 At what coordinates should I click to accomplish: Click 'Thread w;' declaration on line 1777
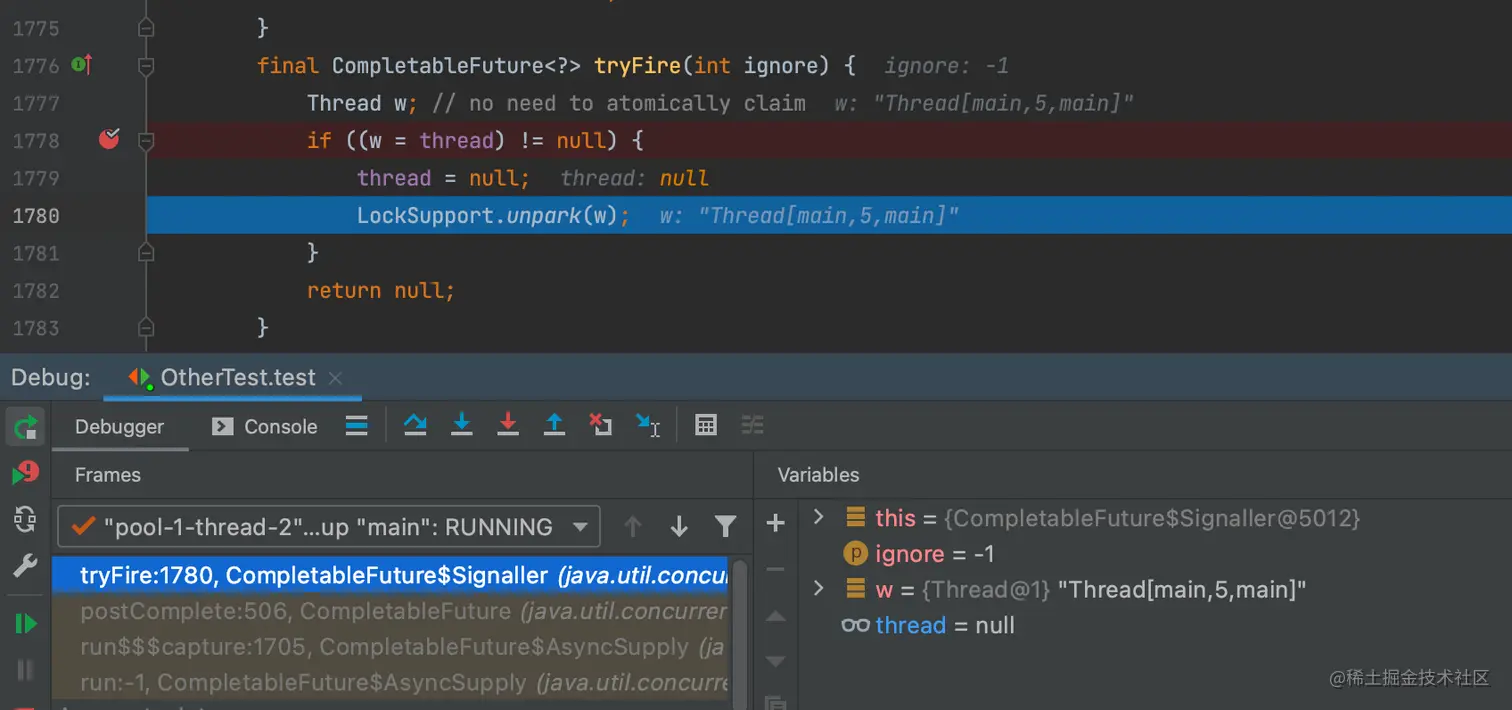pos(362,103)
